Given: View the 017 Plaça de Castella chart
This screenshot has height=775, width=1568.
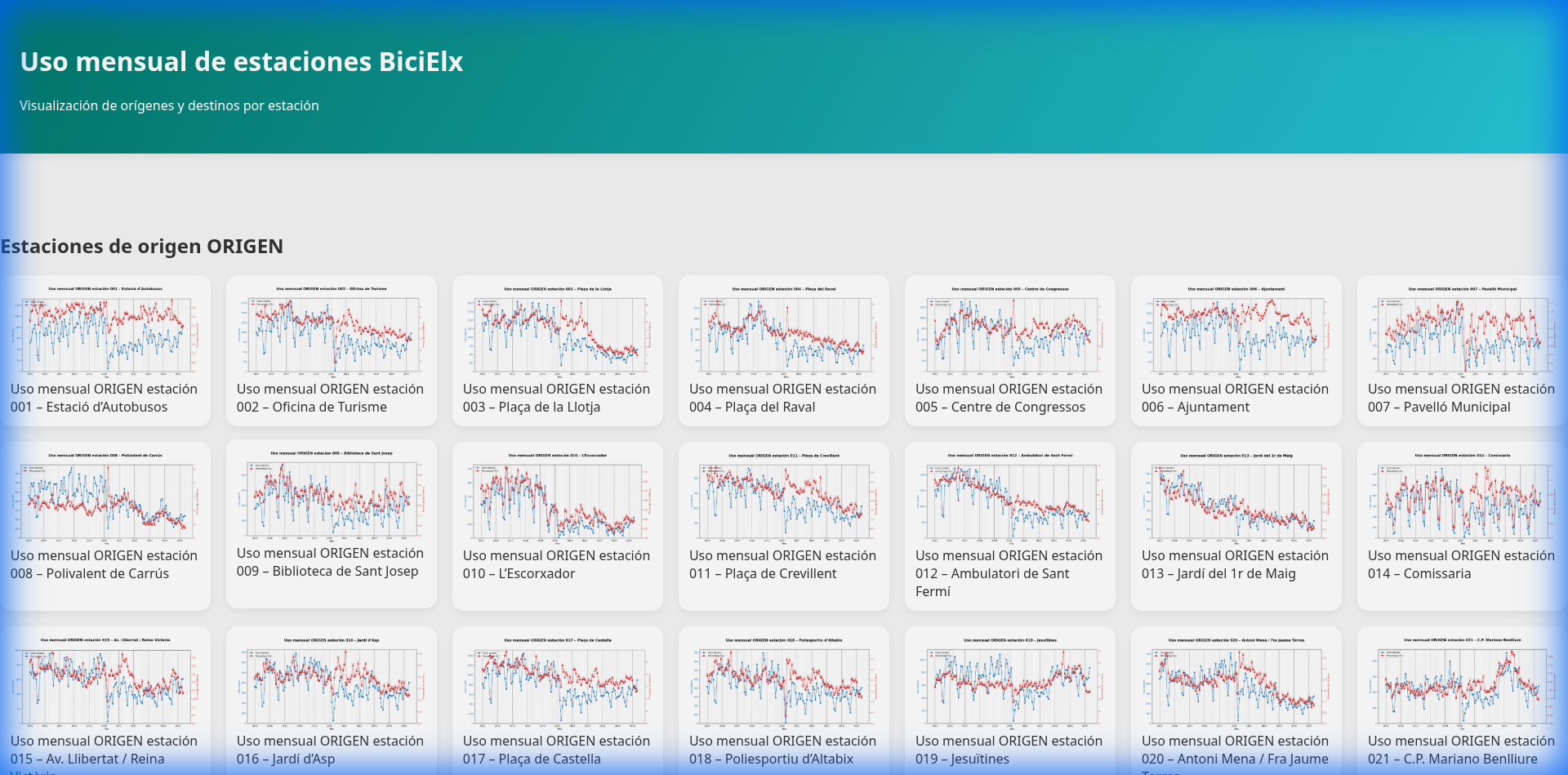Looking at the screenshot, I should coord(558,681).
